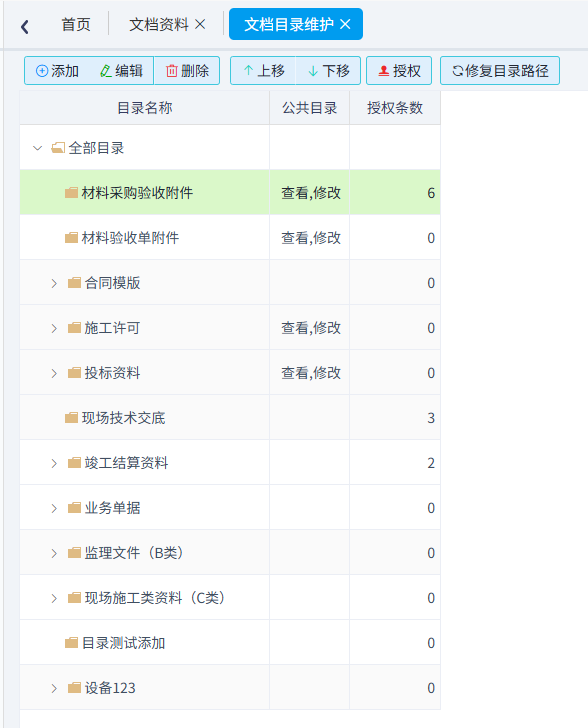This screenshot has width=588, height=728.
Task: Click folder icon of 现场施工类资料（C类）
Action: pyautogui.click(x=74, y=598)
